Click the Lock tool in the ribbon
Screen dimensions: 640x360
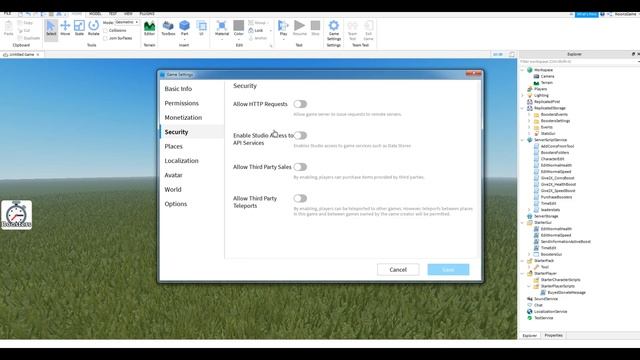(256, 31)
